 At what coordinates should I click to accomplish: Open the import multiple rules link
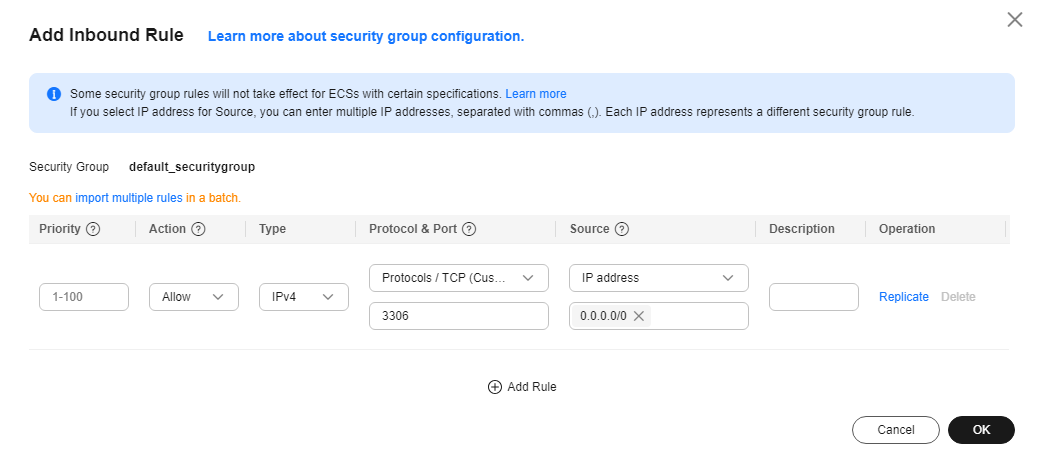pyautogui.click(x=129, y=198)
